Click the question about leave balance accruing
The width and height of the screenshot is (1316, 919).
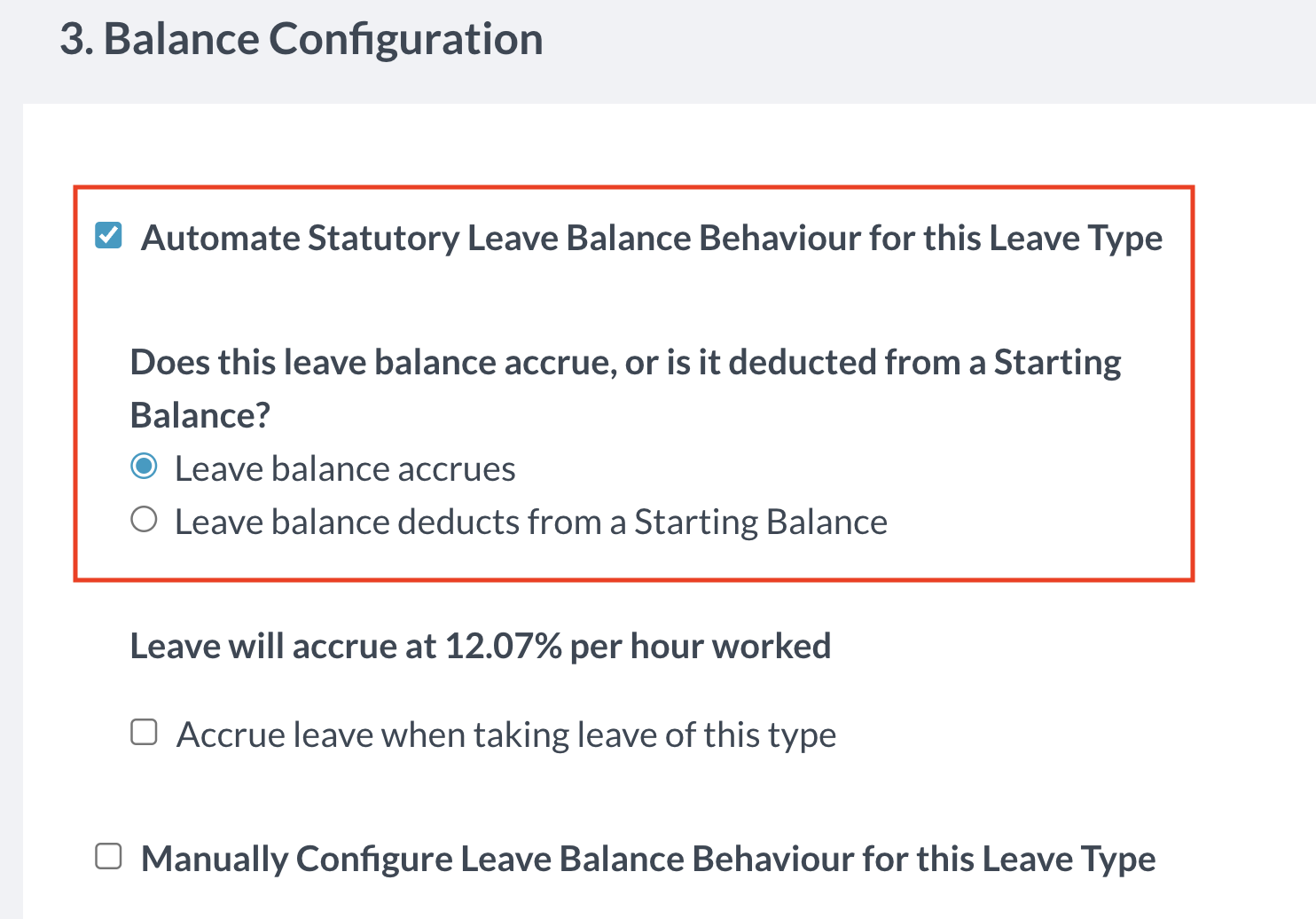tap(625, 364)
